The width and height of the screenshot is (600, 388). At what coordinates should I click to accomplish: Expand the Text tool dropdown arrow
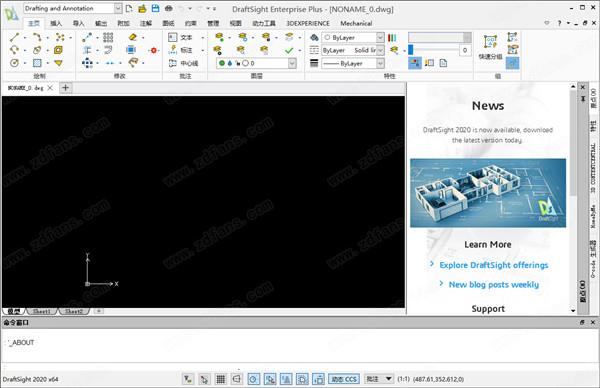pos(202,37)
